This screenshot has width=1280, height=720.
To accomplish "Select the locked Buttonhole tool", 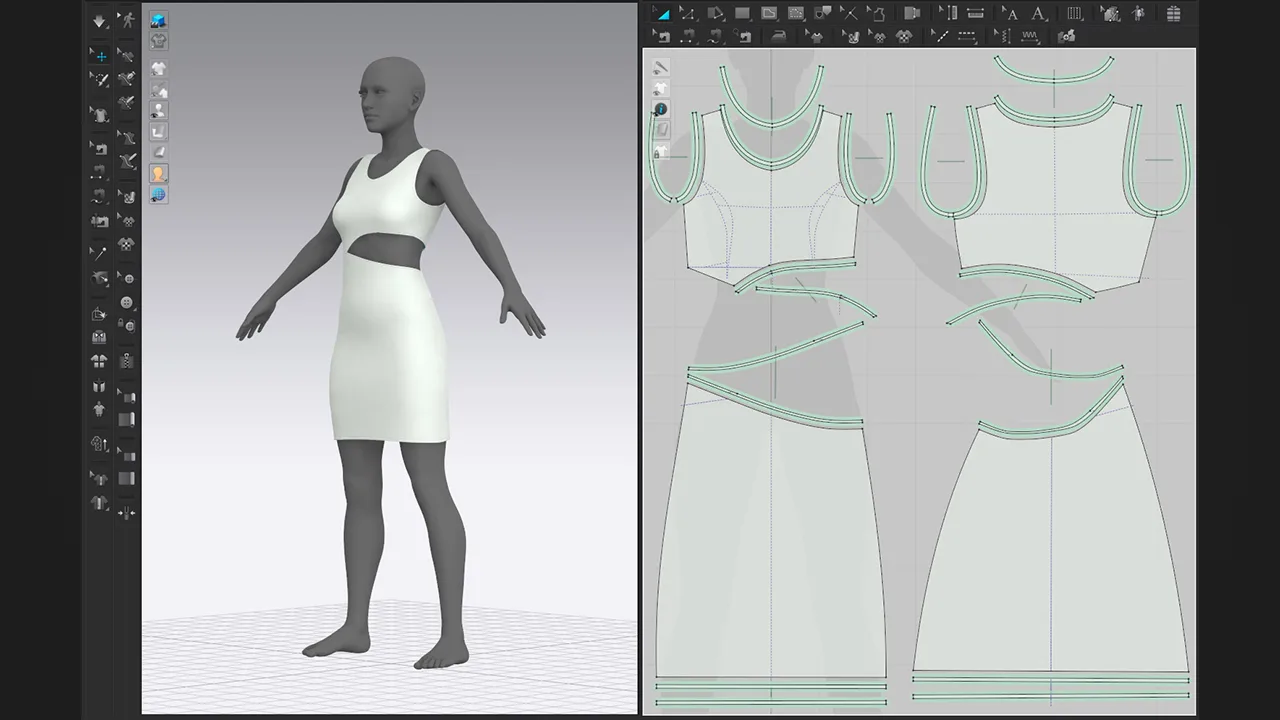I will tap(128, 324).
